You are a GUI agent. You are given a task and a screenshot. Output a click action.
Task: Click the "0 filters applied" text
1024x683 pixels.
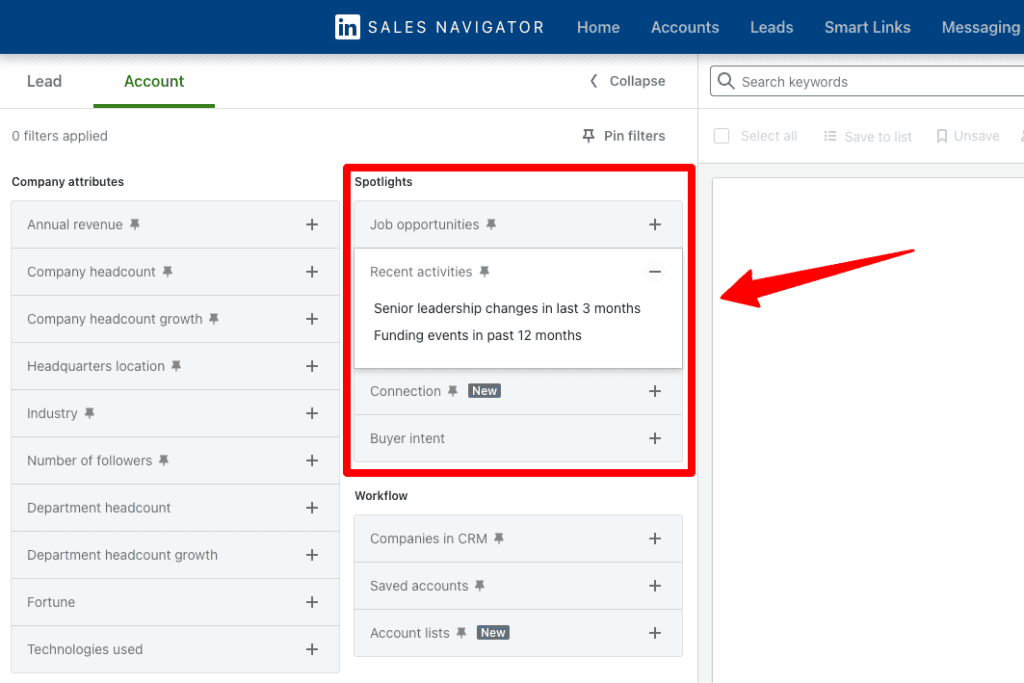click(59, 136)
